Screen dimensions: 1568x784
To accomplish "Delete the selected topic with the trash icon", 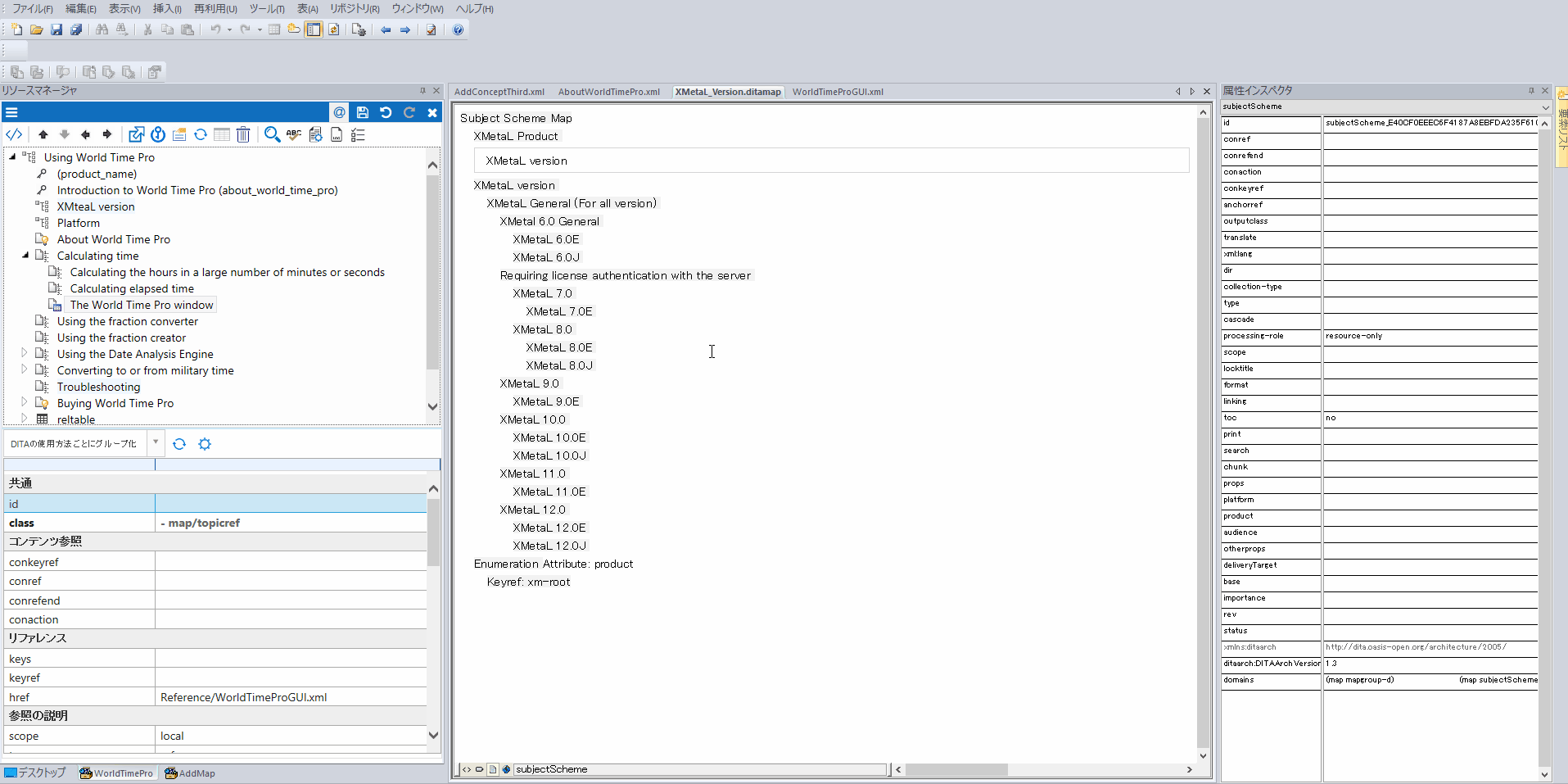I will pyautogui.click(x=243, y=134).
